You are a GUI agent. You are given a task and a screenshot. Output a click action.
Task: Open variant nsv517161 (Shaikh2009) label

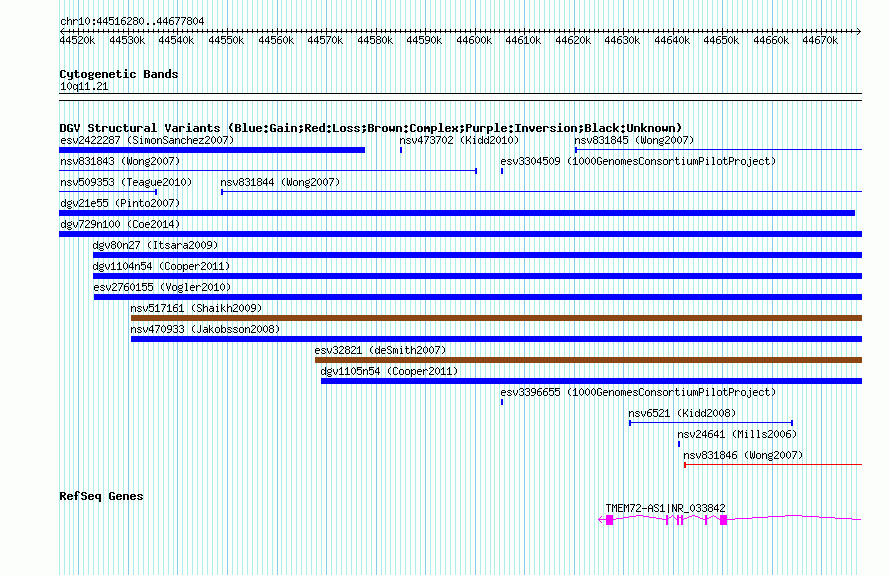coord(196,308)
